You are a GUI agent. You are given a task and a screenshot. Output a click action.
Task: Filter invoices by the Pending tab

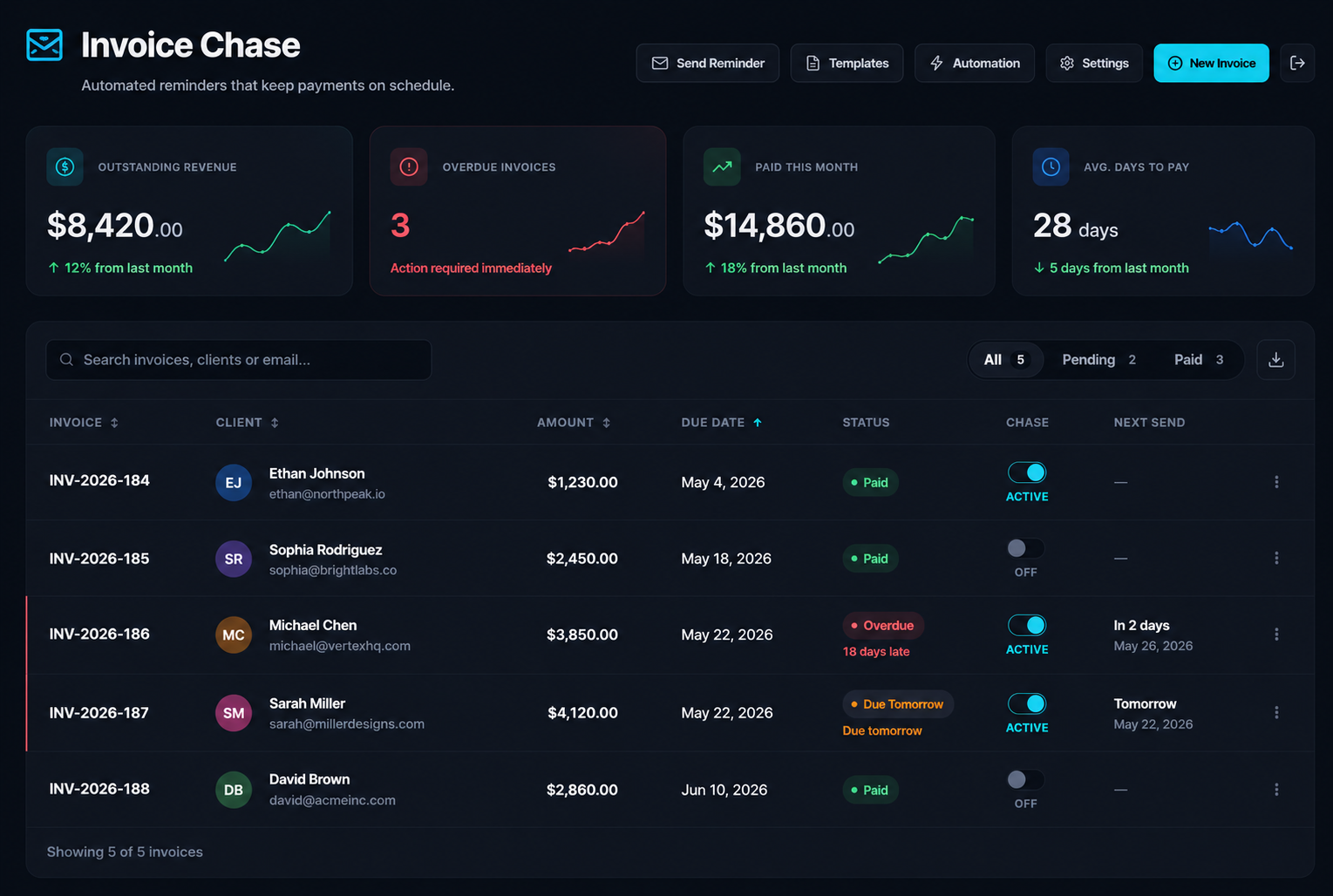1098,360
